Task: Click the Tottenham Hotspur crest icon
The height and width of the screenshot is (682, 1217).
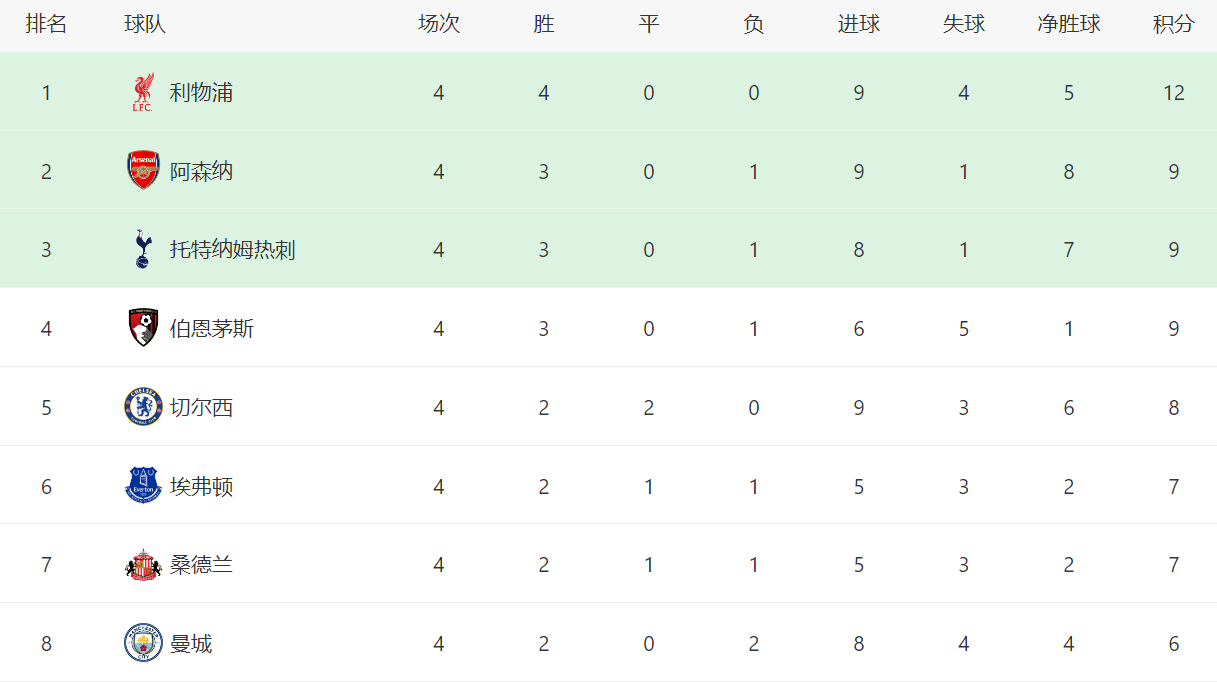Action: point(143,249)
